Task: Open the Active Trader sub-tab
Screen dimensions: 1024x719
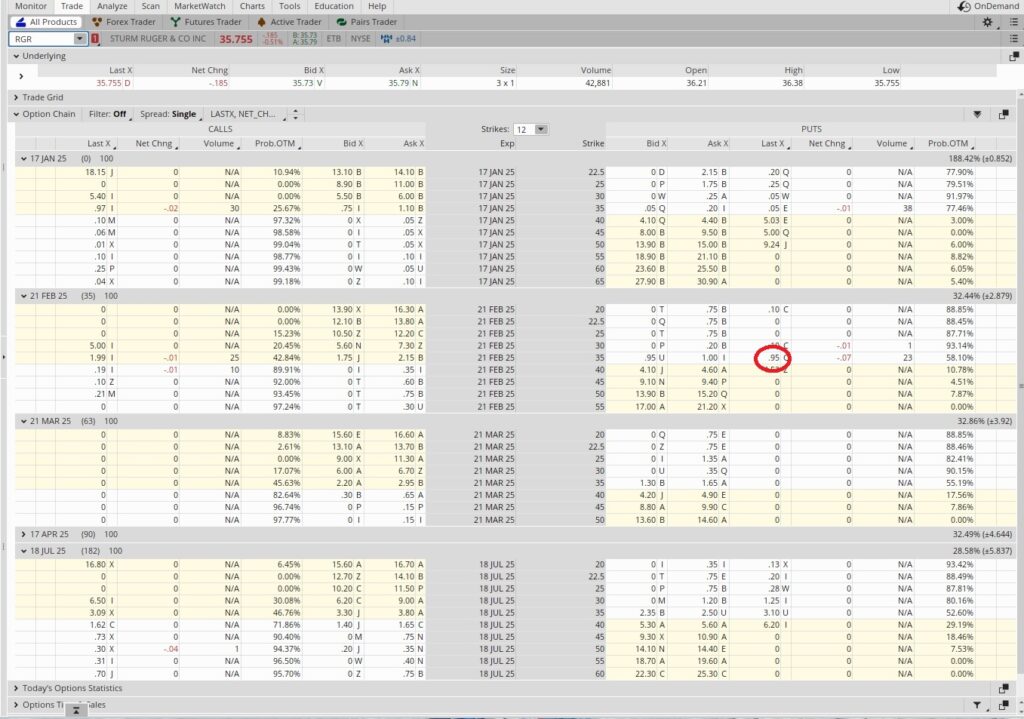Action: click(289, 22)
